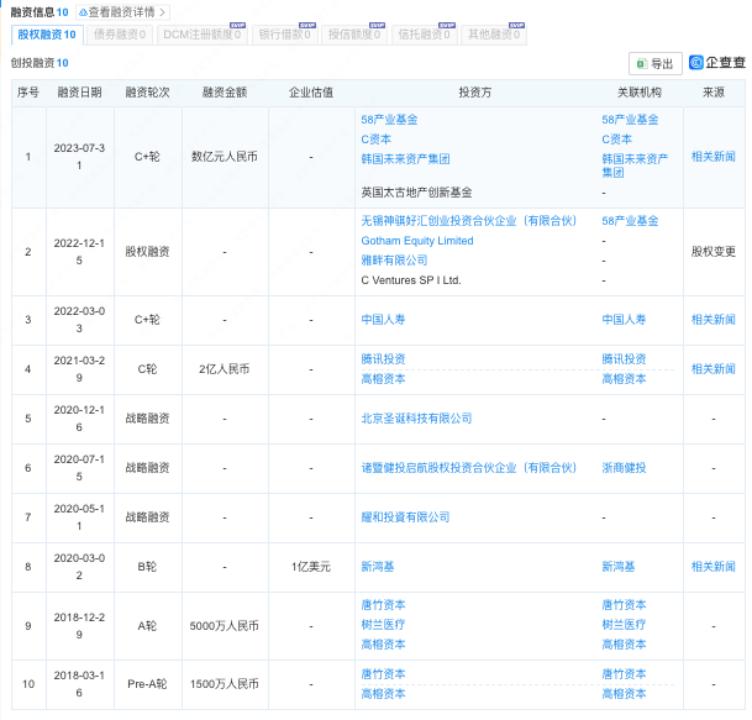The height and width of the screenshot is (720, 752).
Task: Click the export (导出) button
Action: [655, 63]
